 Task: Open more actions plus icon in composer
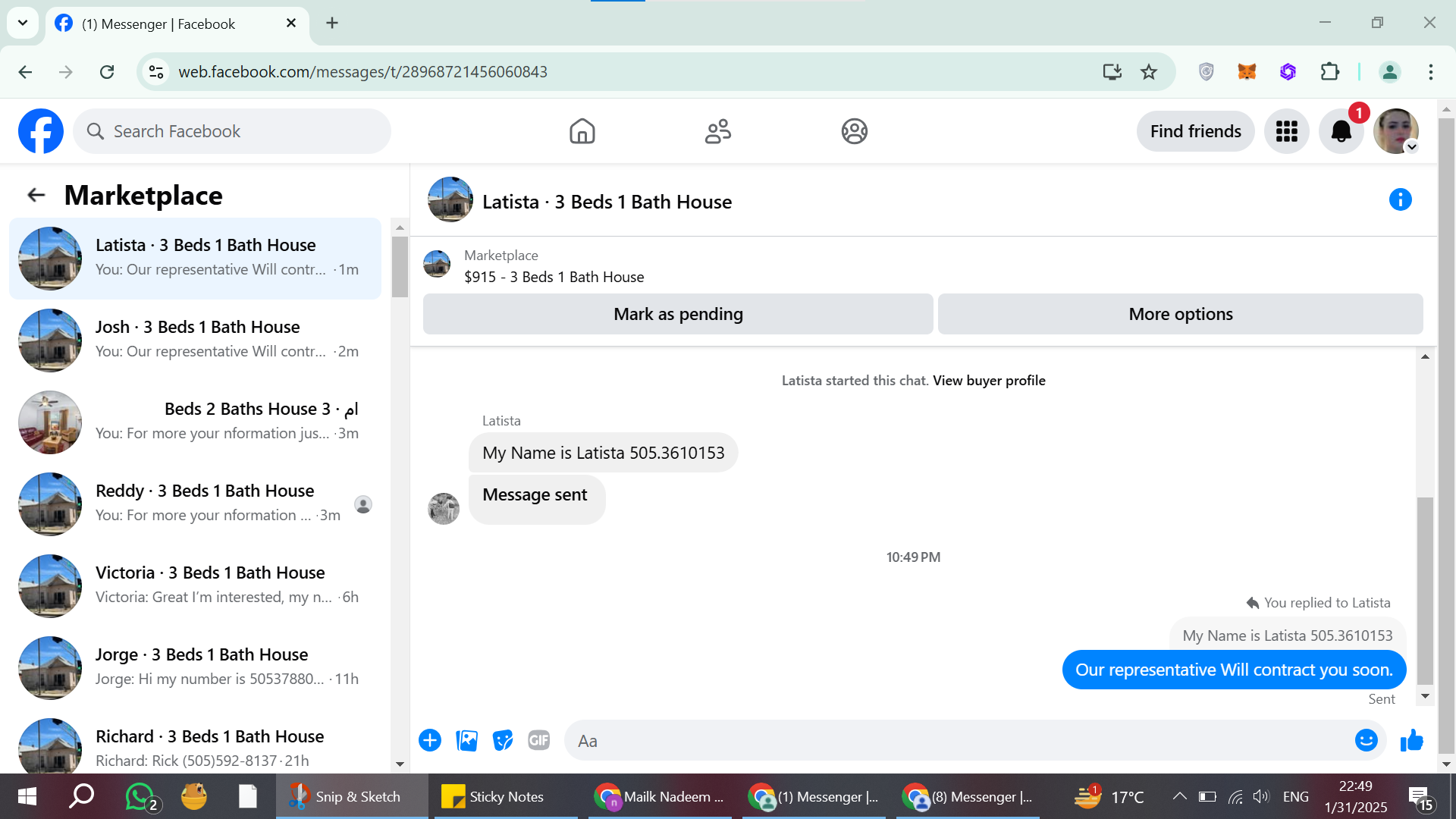(430, 740)
